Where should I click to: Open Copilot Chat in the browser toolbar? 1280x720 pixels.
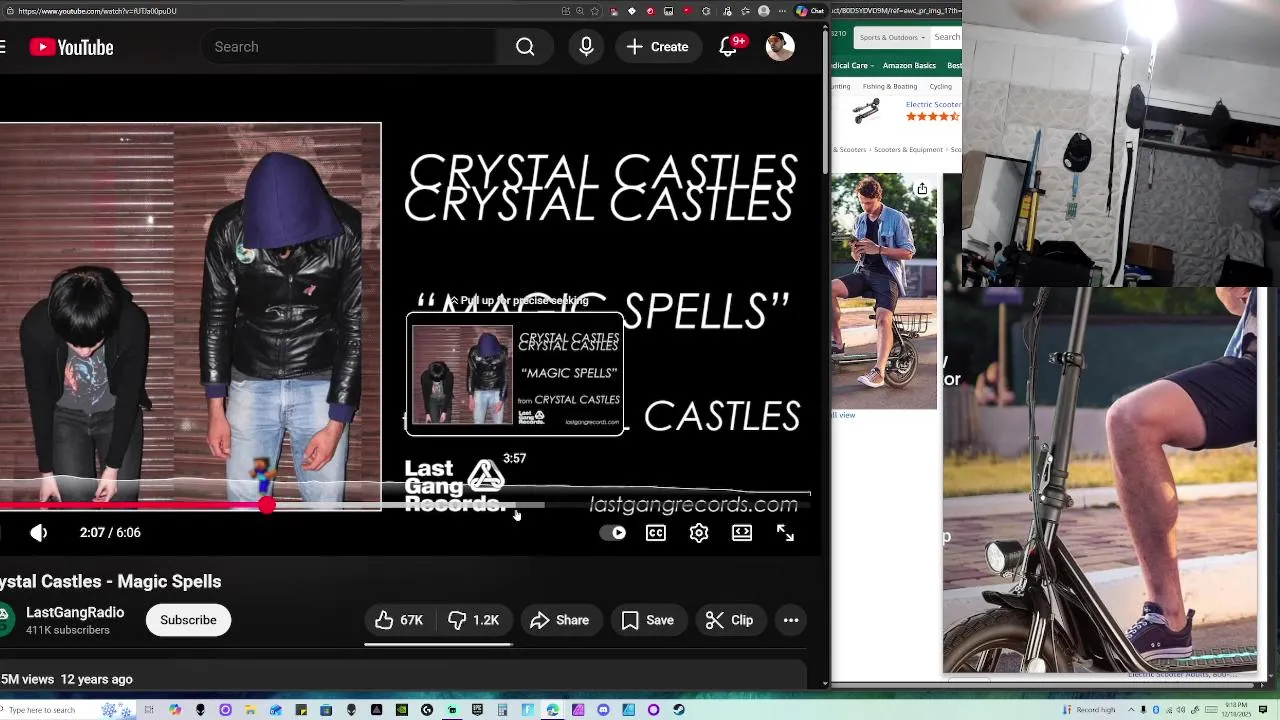810,11
